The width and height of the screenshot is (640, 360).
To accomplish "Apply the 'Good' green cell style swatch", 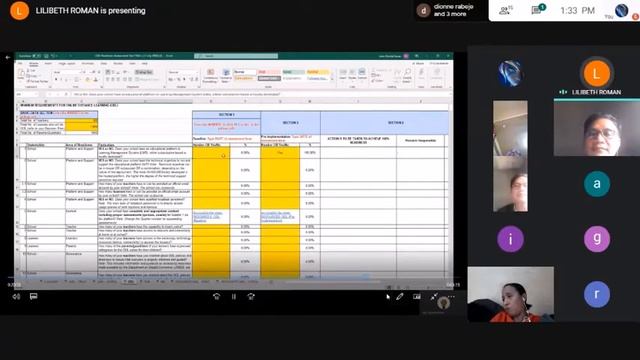I will tap(293, 72).
